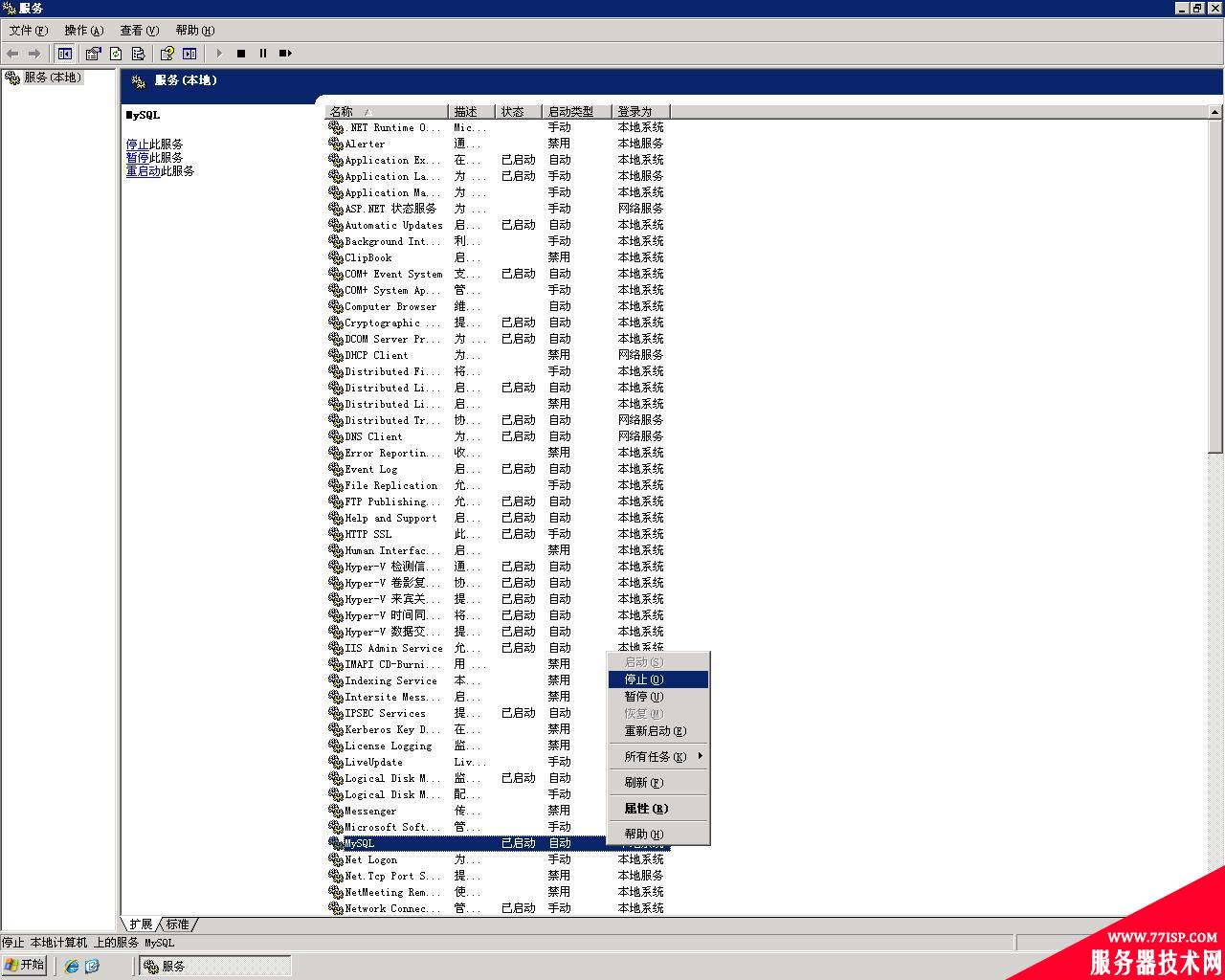Click the Help toolbar icon

click(167, 54)
